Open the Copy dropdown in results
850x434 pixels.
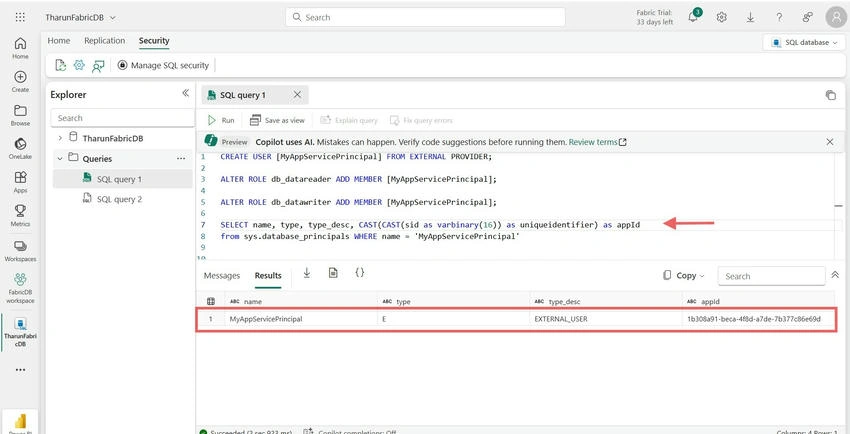(x=684, y=275)
